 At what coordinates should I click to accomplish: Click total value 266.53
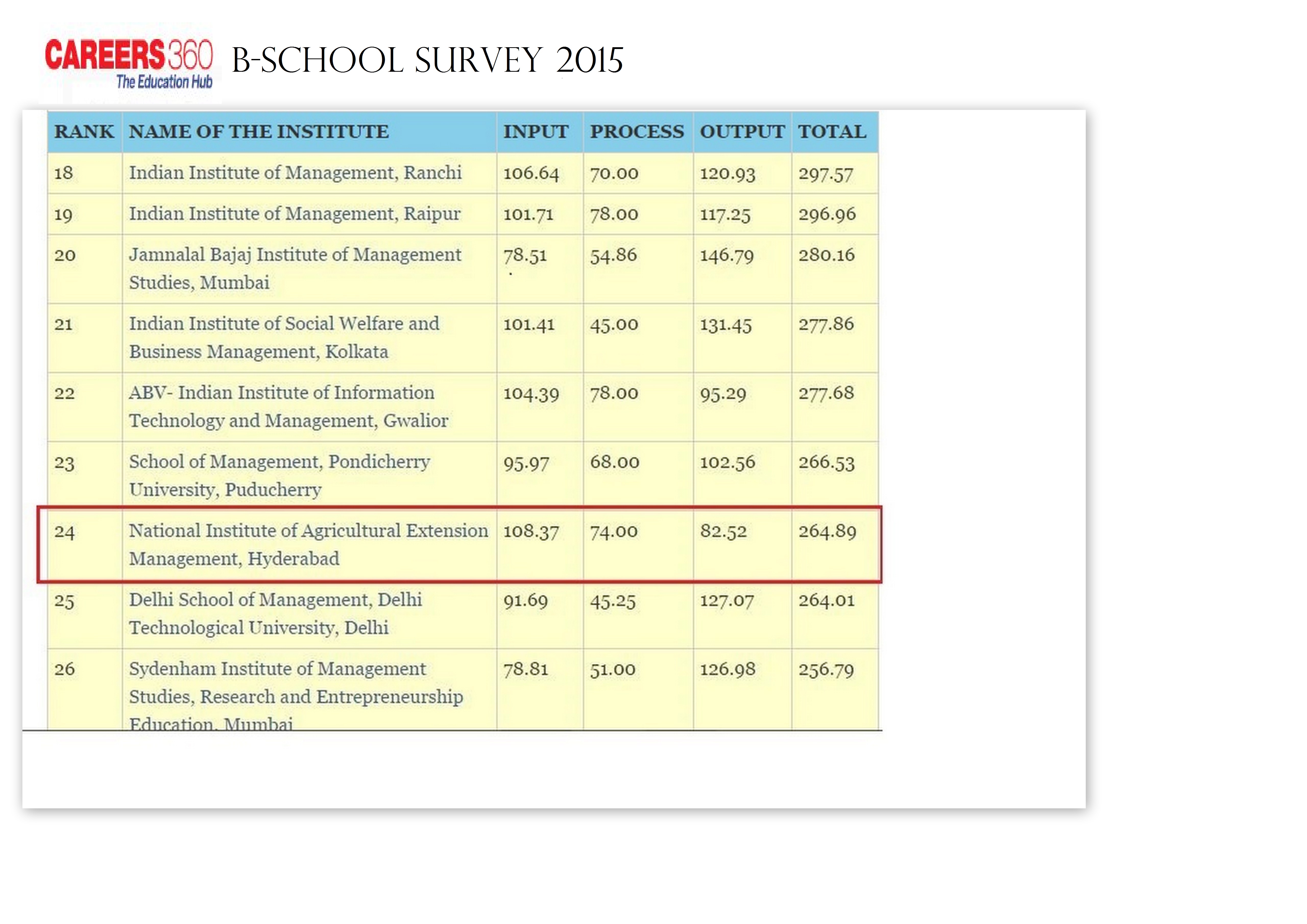pos(827,463)
